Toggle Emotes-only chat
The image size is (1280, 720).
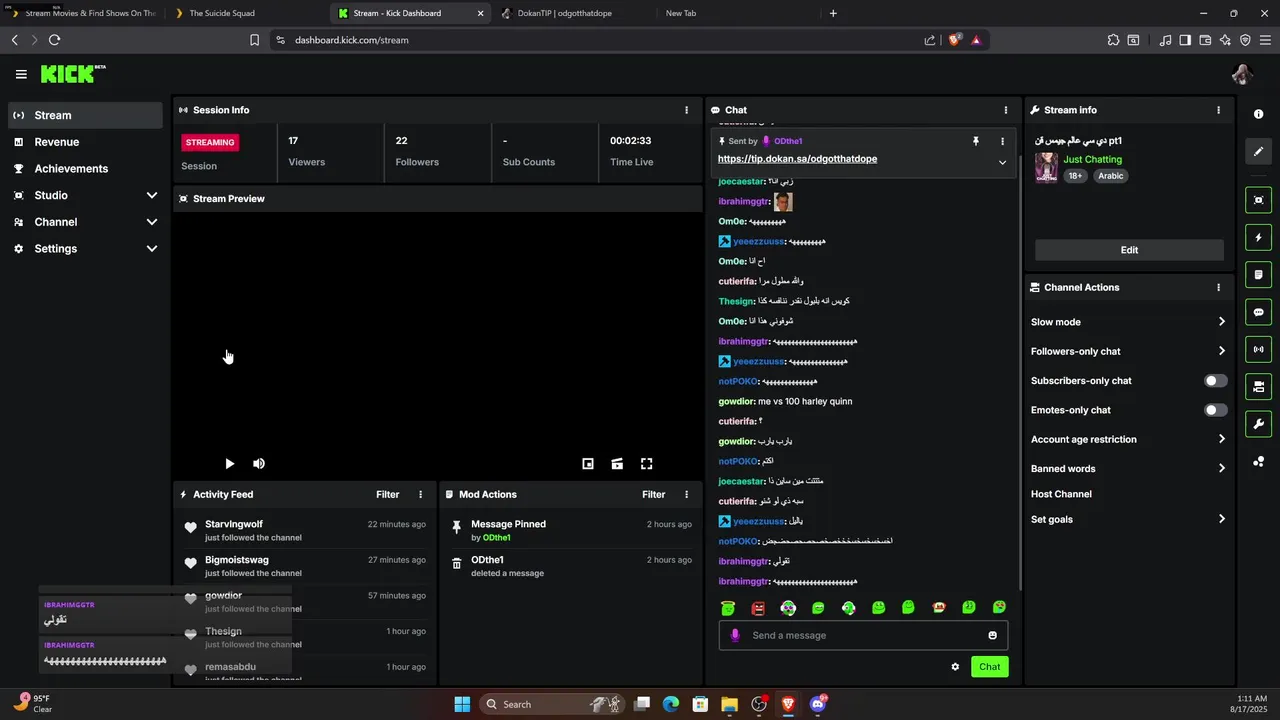pos(1215,410)
